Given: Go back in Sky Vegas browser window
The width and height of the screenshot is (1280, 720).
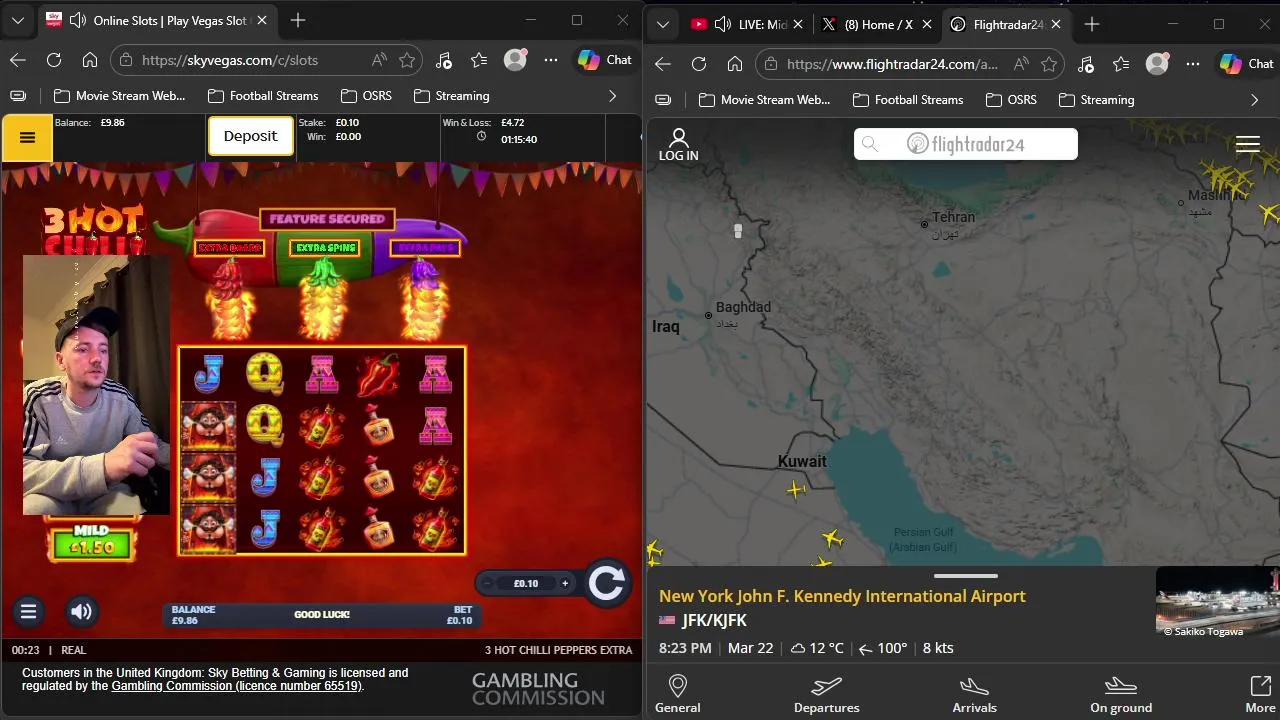Looking at the screenshot, I should tap(18, 60).
